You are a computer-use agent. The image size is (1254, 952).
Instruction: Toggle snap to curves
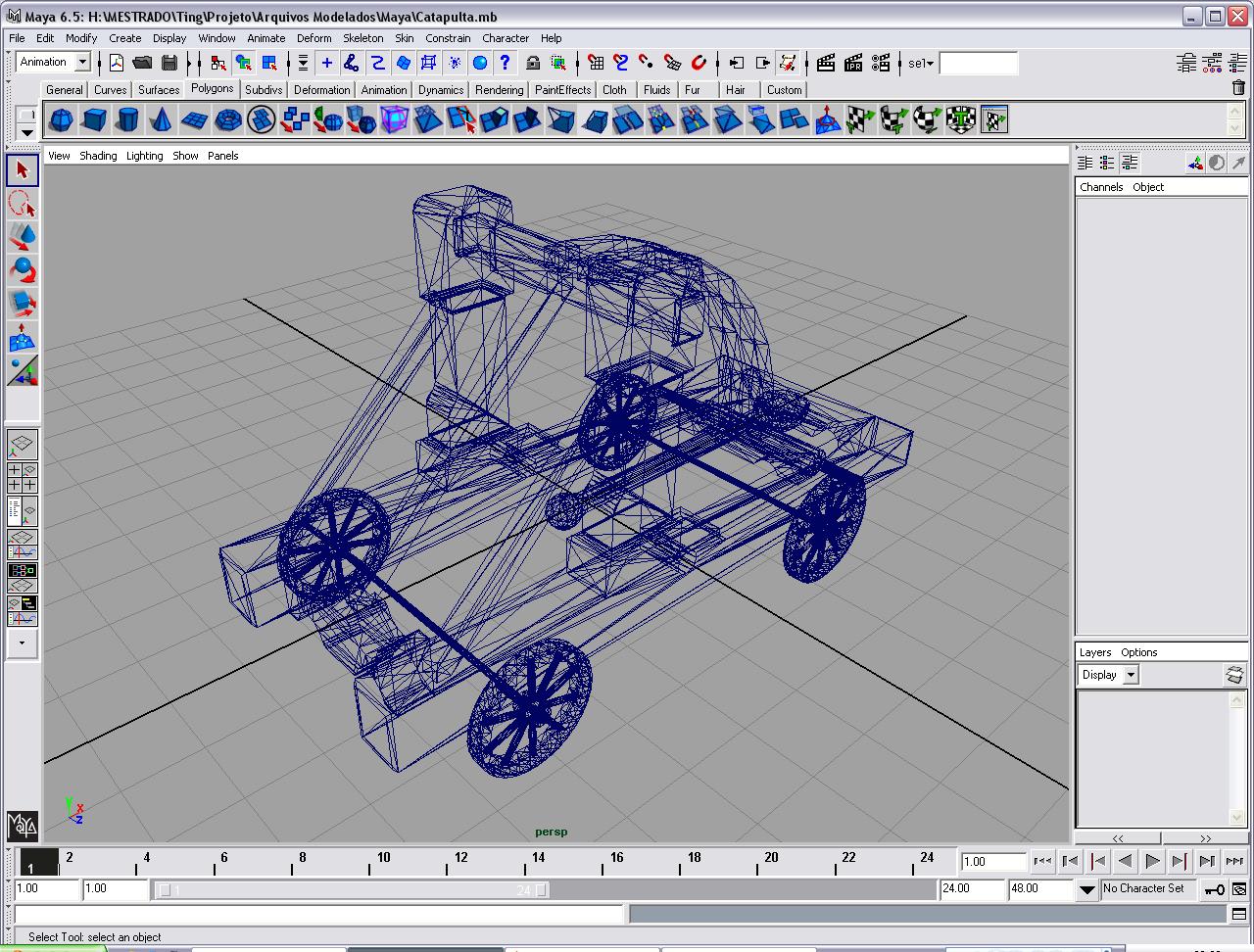[x=621, y=63]
